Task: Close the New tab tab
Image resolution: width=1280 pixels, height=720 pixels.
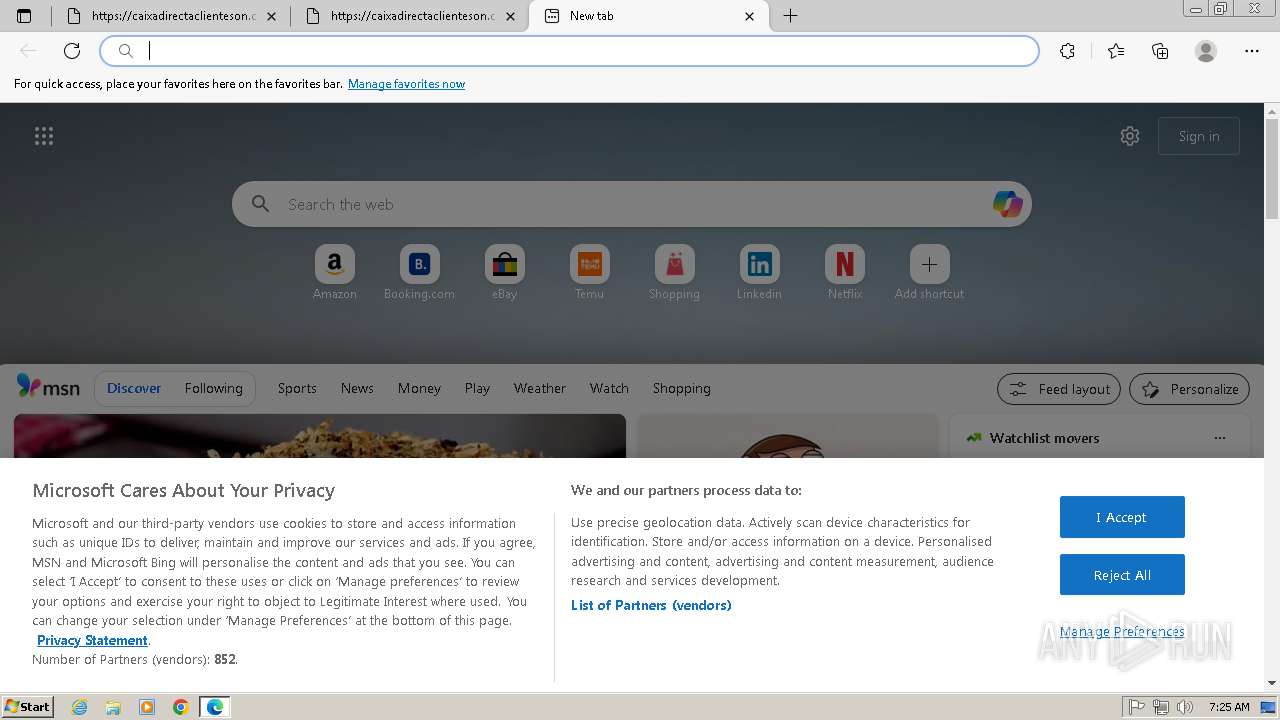Action: click(x=750, y=16)
